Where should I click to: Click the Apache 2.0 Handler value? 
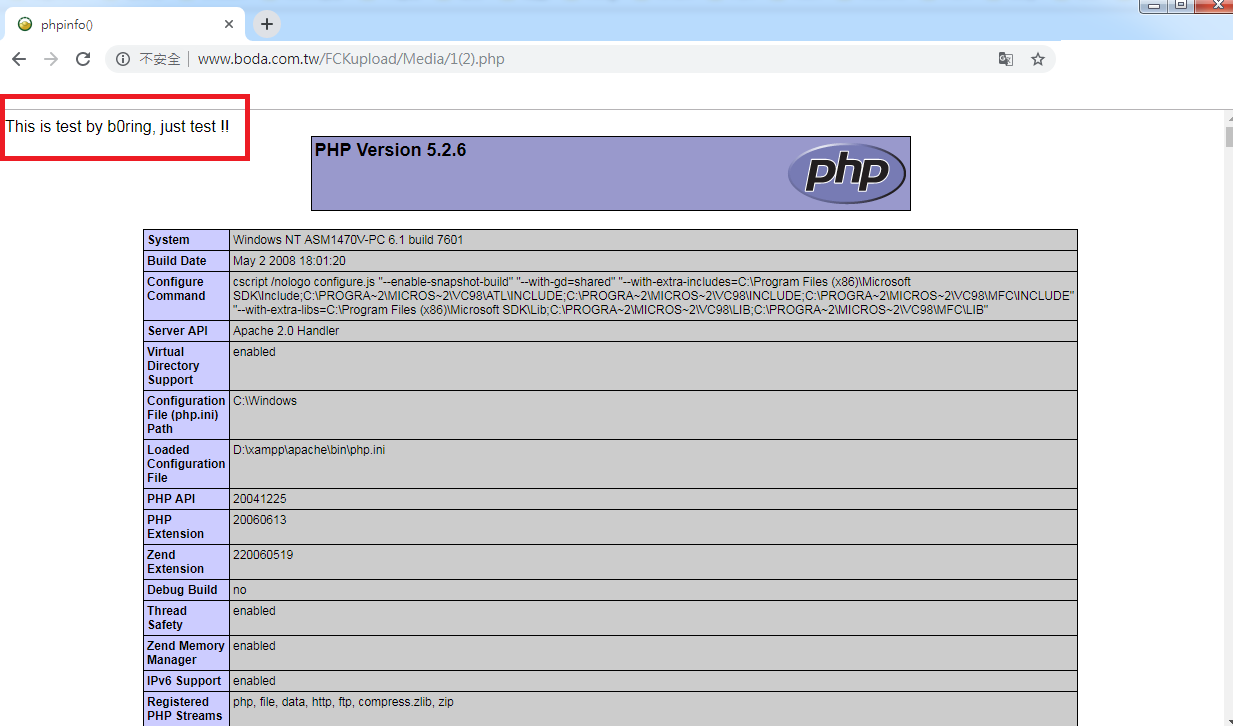(x=286, y=331)
